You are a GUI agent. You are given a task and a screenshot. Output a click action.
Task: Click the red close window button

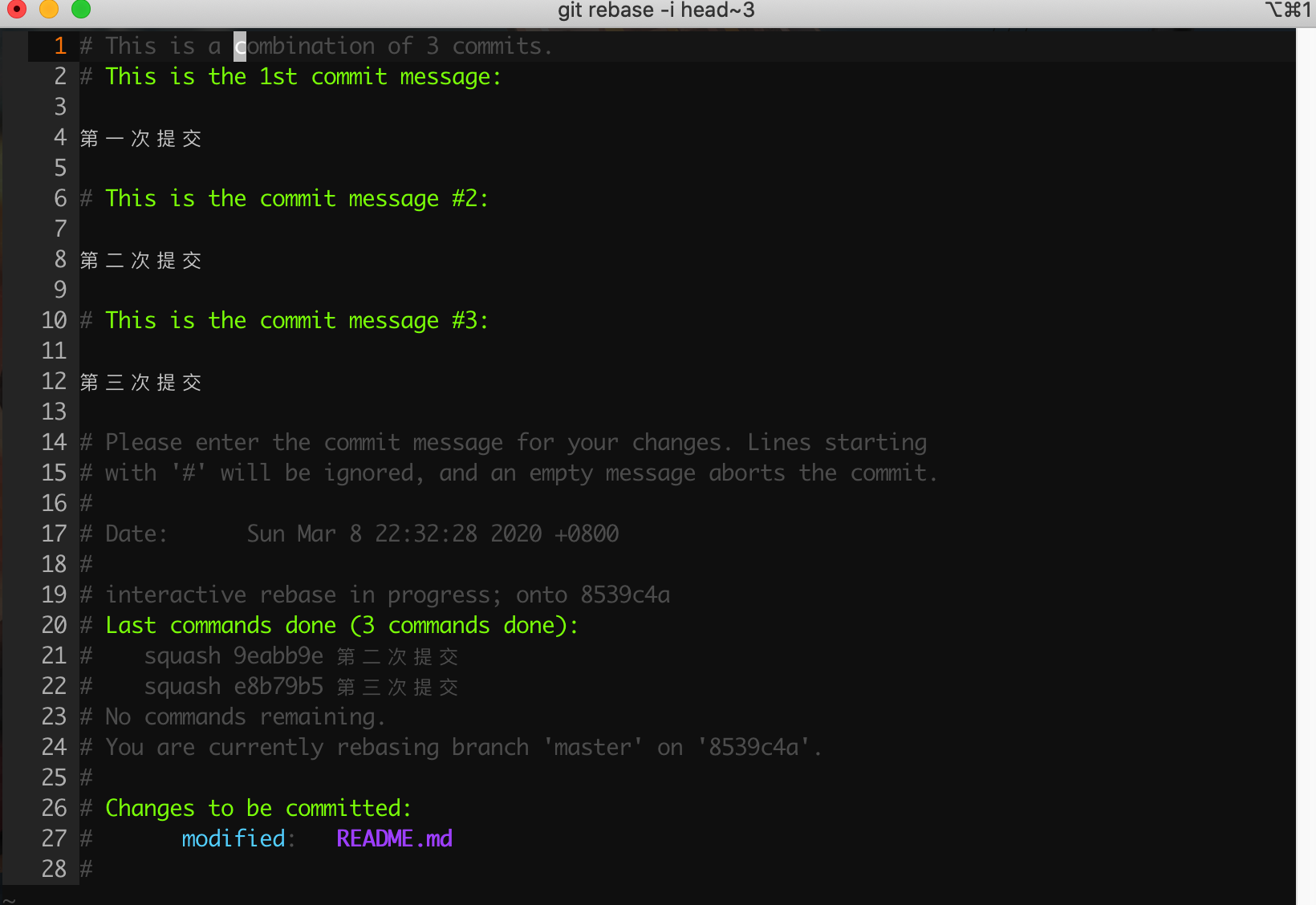16,10
